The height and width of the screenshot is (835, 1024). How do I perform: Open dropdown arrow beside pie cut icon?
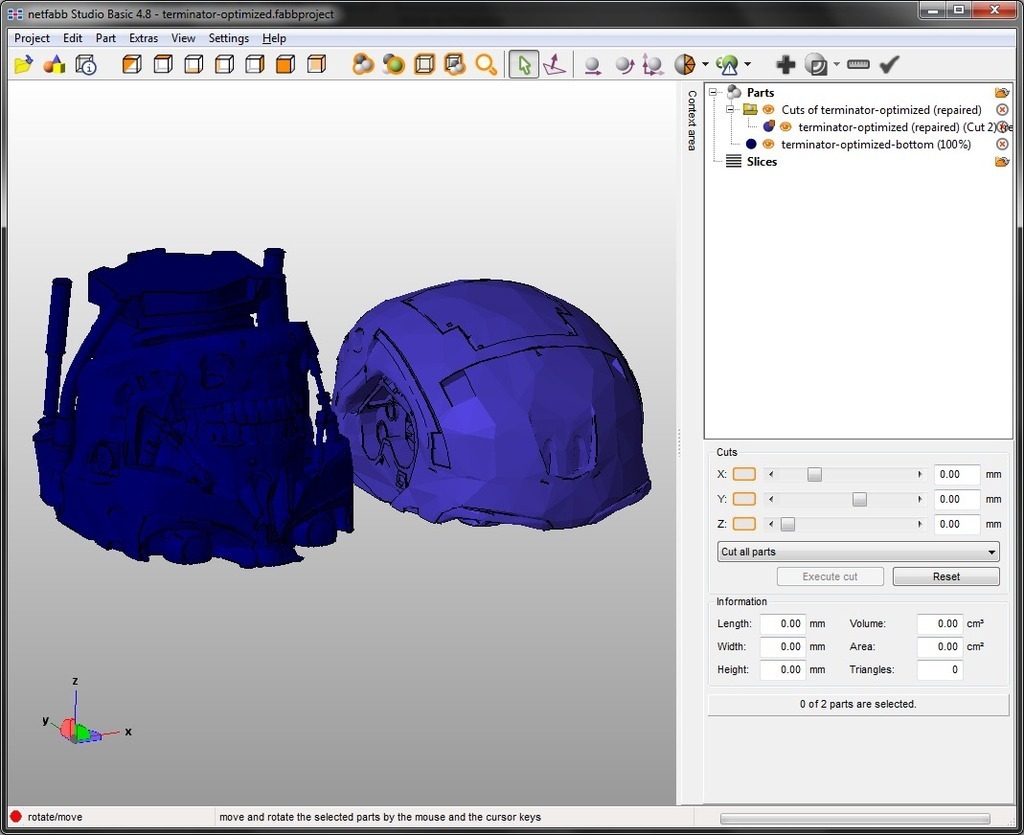tap(705, 65)
